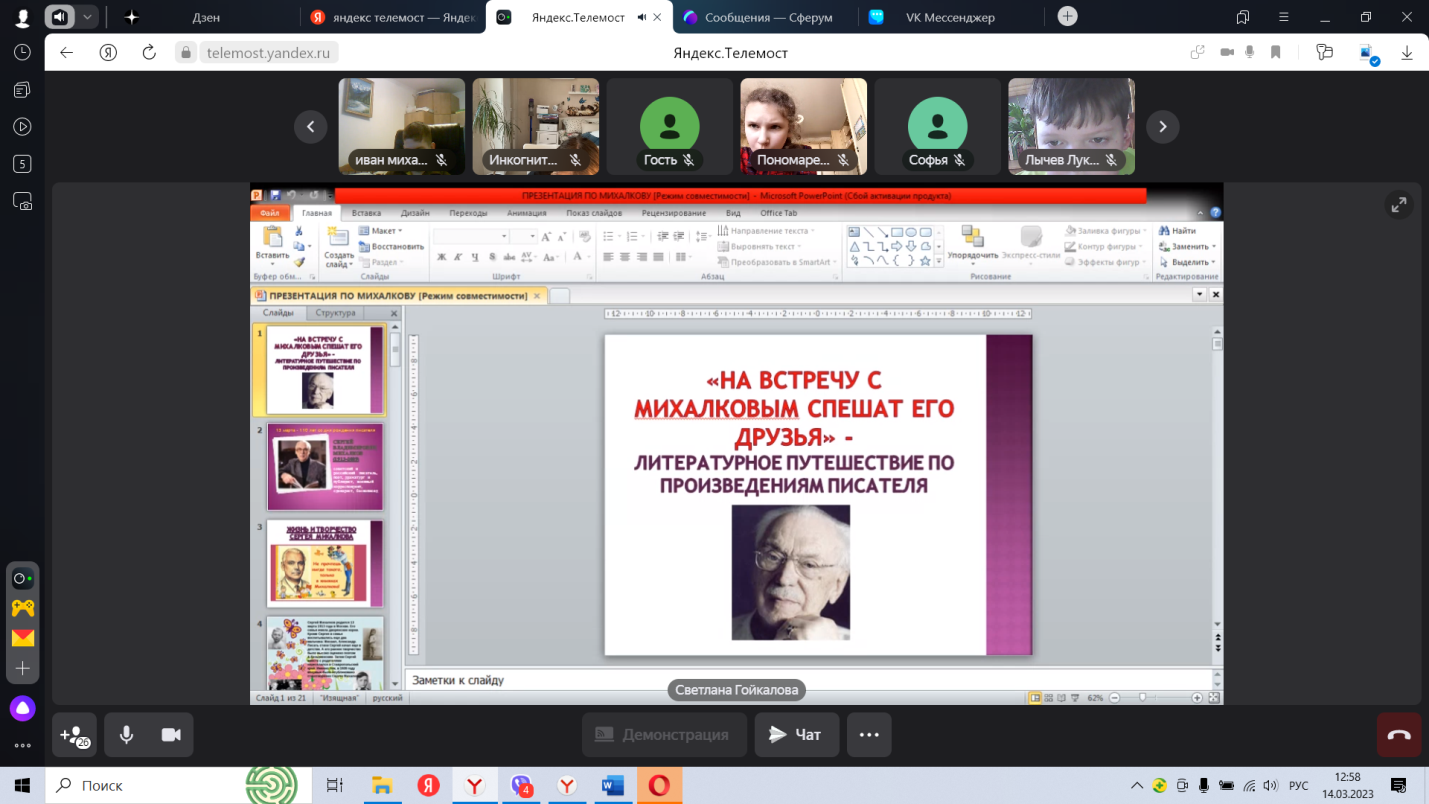Adjust the PowerPoint zoom slider
Image resolution: width=1429 pixels, height=804 pixels.
1142,697
